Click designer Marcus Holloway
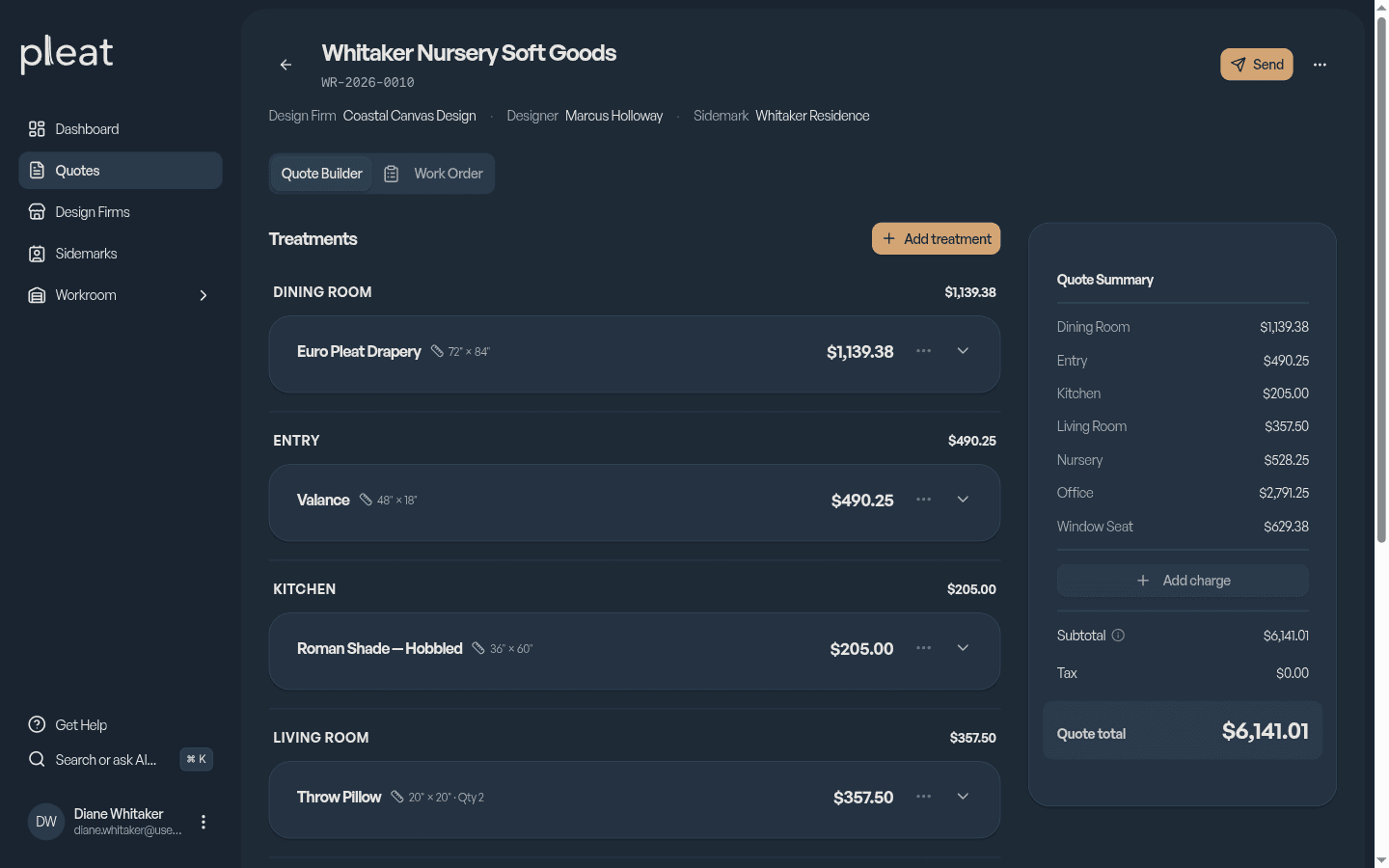The width and height of the screenshot is (1389, 868). click(x=614, y=116)
